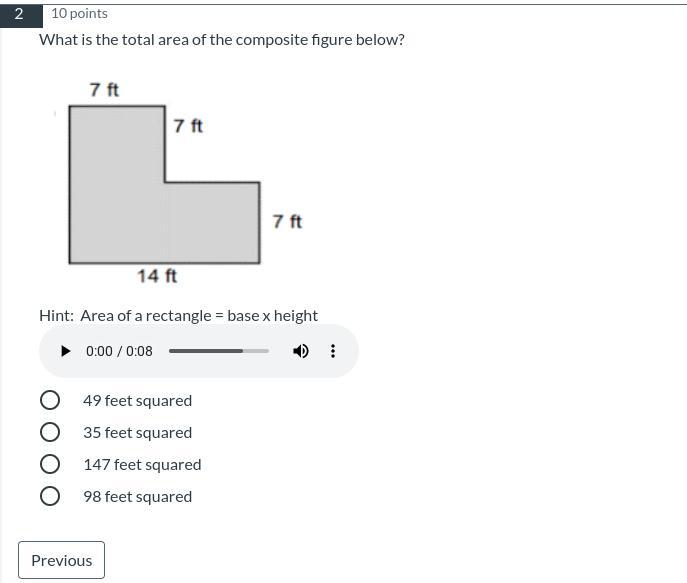Click the composite figure question text

[x=221, y=40]
